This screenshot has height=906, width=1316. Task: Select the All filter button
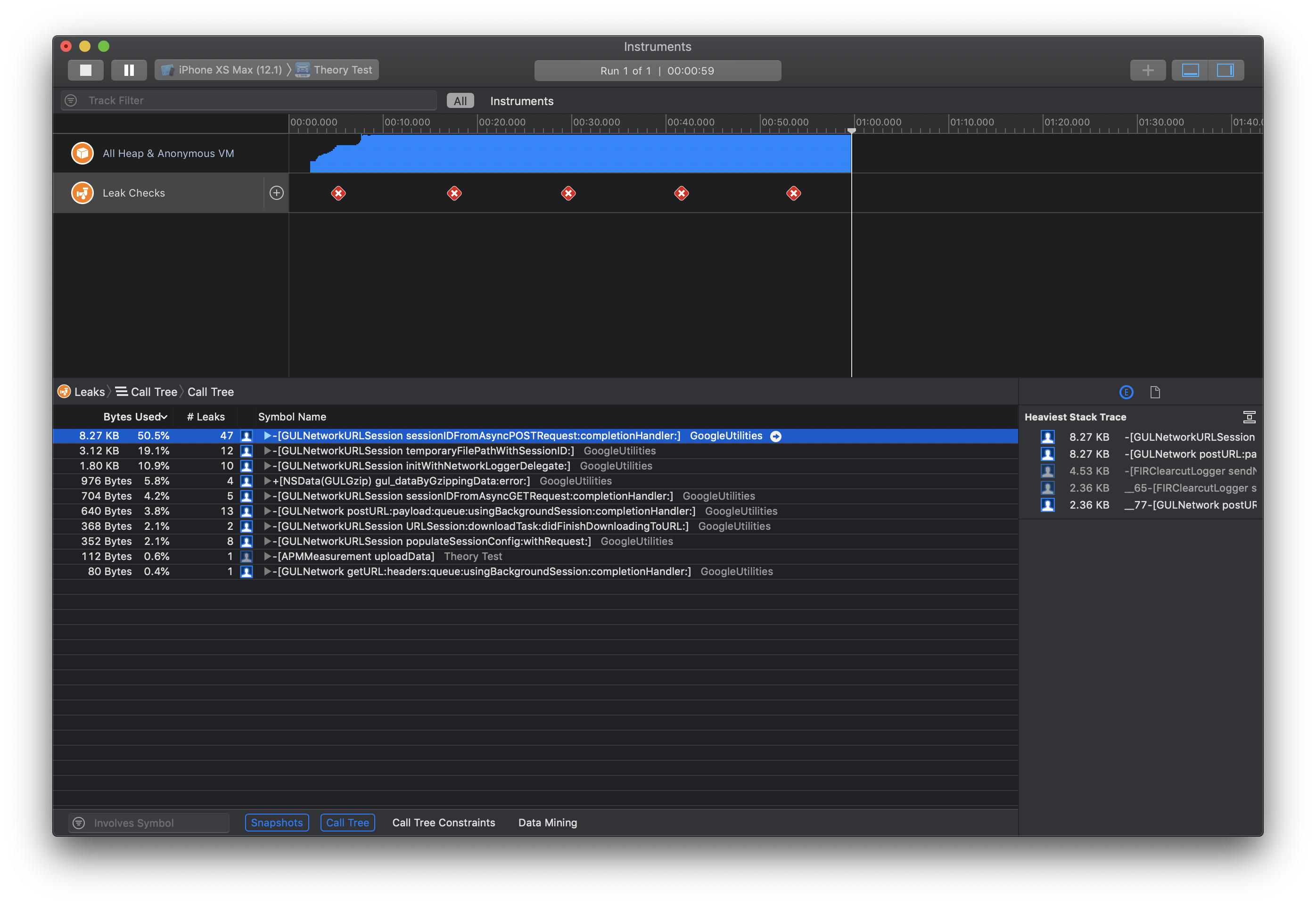coord(460,101)
